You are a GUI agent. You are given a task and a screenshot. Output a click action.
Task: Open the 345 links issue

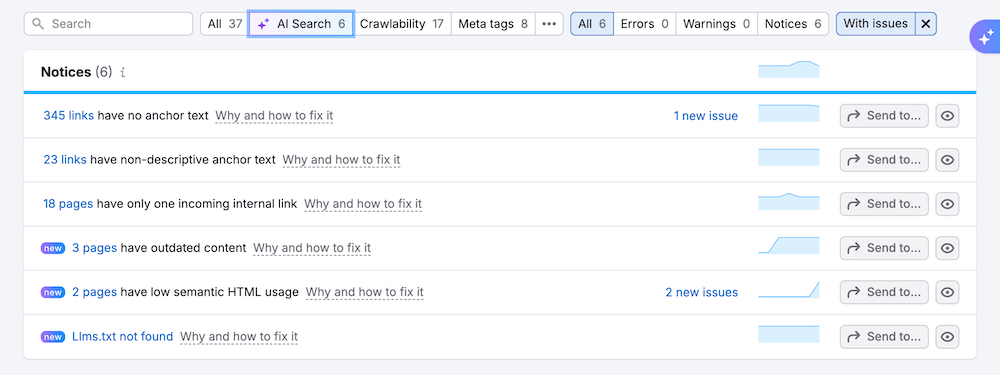click(x=69, y=116)
